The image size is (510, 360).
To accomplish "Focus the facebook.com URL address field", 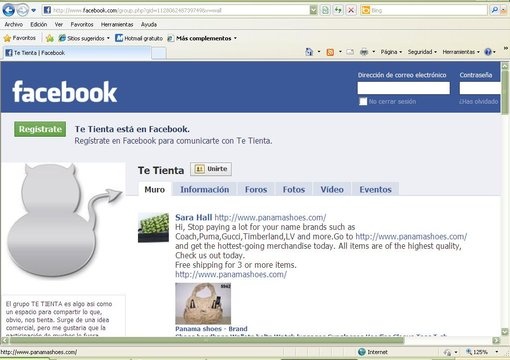I will point(180,10).
